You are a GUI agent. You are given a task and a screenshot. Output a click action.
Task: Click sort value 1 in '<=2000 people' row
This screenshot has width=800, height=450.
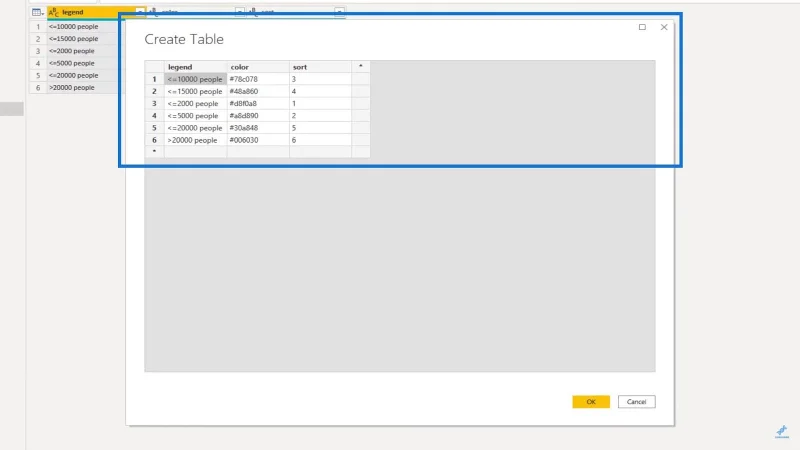coord(320,104)
